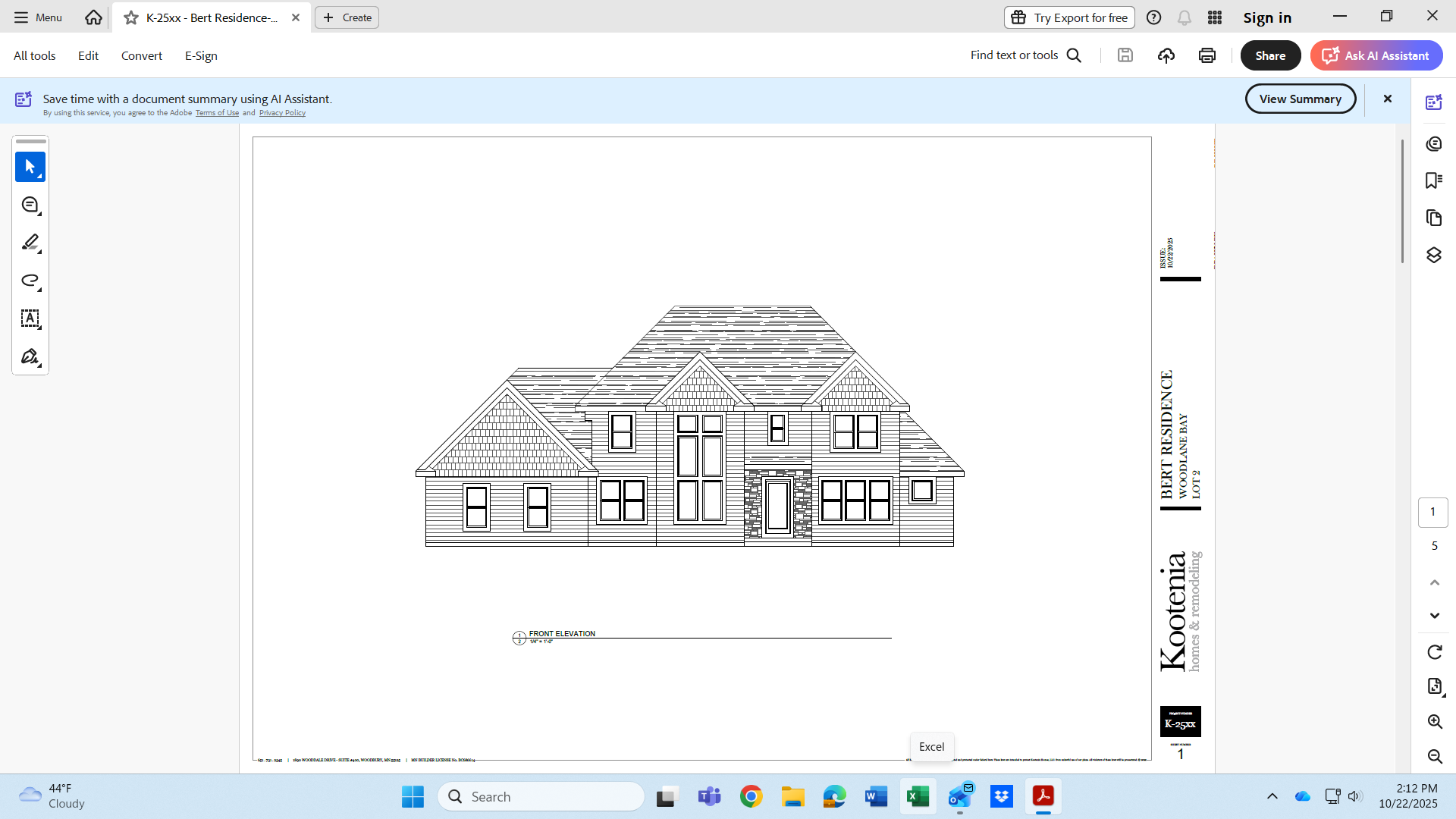
Task: Click the vertical document scrollbar
Action: 1402,201
